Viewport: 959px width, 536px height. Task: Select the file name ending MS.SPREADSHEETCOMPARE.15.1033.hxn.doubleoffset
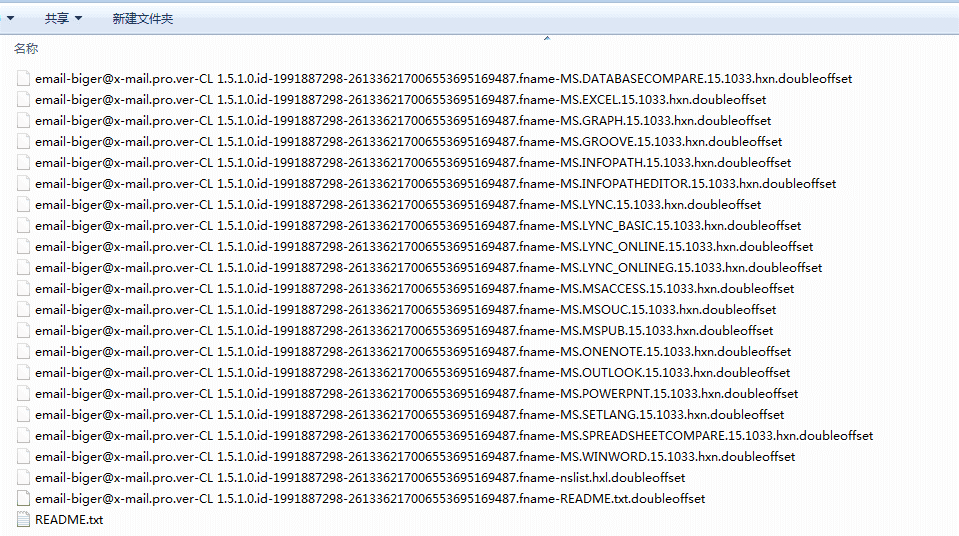click(454, 436)
